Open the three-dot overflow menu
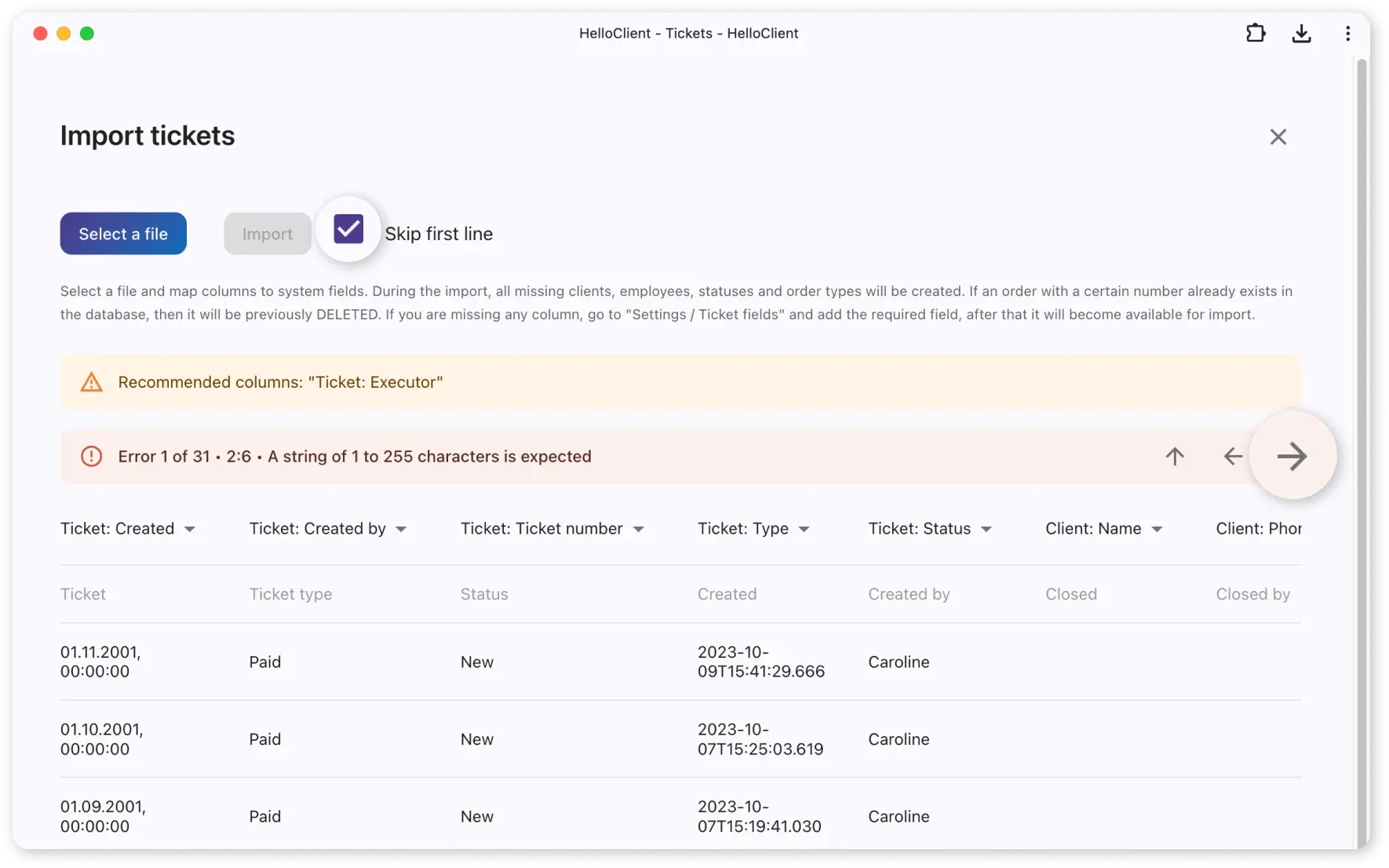The height and width of the screenshot is (868, 1389). [1348, 33]
